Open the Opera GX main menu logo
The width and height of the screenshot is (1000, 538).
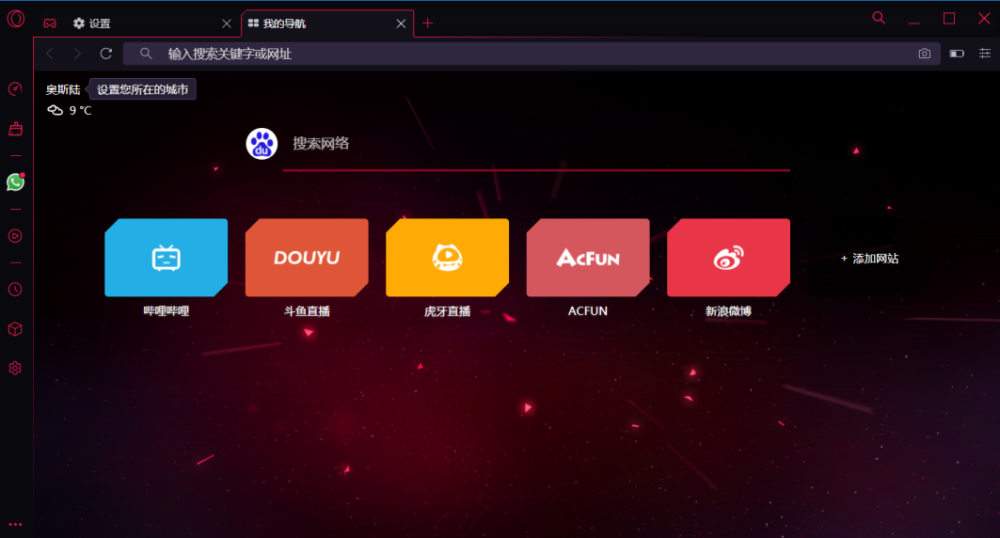click(15, 18)
